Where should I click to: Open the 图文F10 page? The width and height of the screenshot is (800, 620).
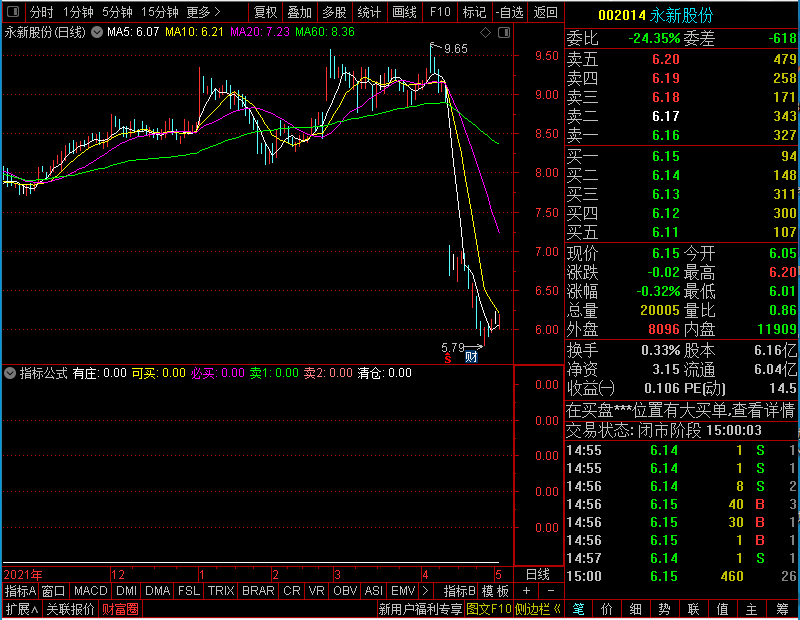tap(489, 609)
